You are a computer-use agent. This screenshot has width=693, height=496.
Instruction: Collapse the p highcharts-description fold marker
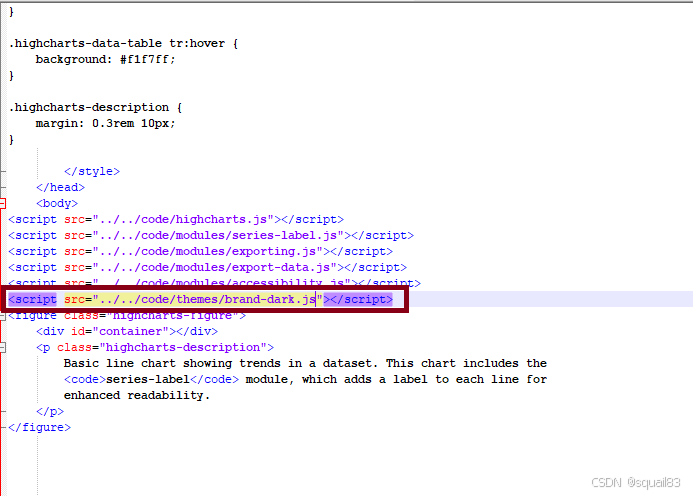tap(2, 347)
